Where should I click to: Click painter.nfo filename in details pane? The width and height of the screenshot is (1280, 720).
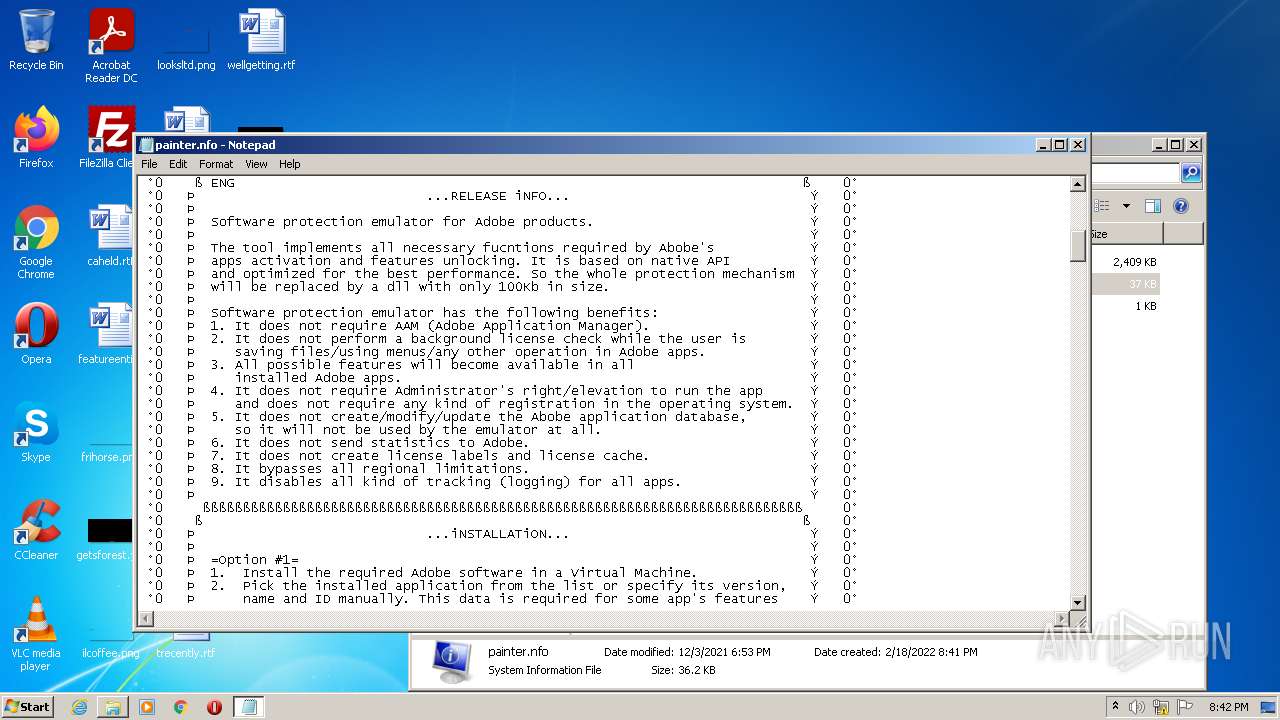[518, 652]
